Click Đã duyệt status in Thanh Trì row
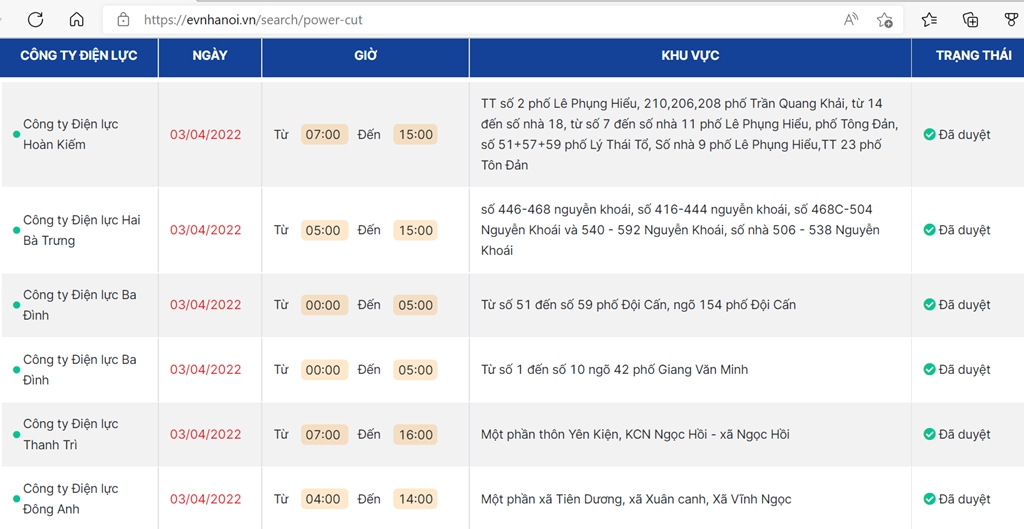 point(957,434)
